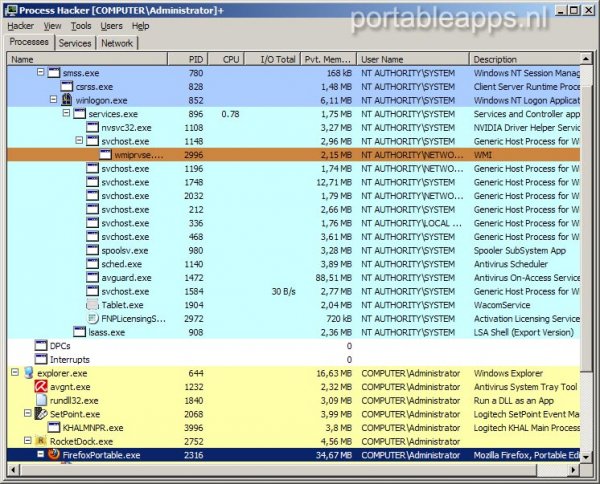Click the SetPoint.exe icon
The height and width of the screenshot is (484, 600).
(x=41, y=414)
